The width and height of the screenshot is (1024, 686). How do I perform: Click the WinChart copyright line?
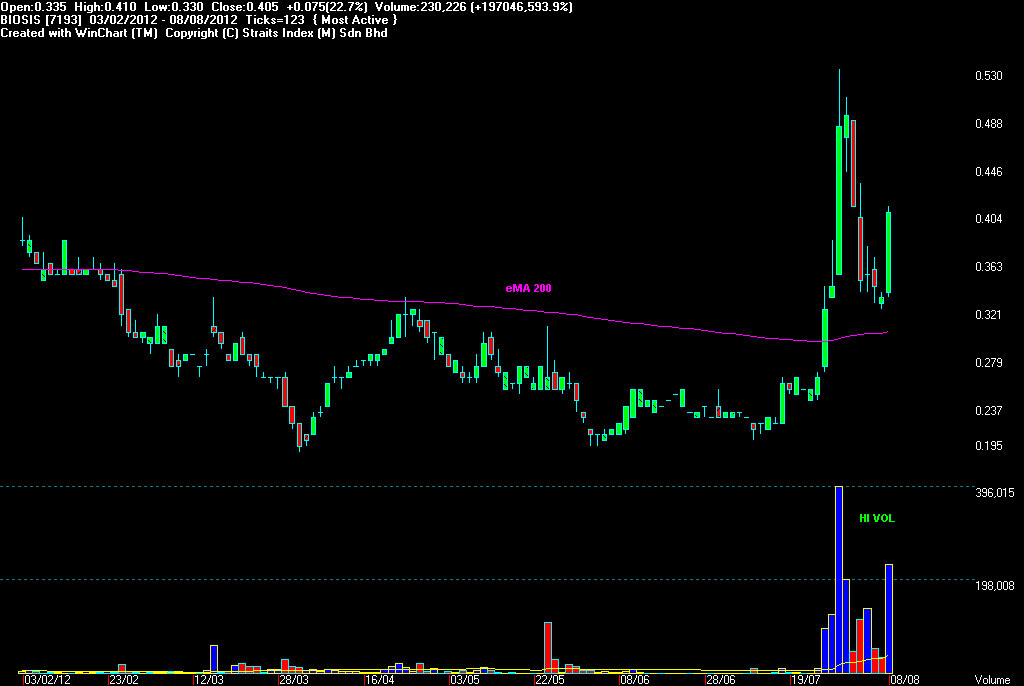tap(194, 33)
